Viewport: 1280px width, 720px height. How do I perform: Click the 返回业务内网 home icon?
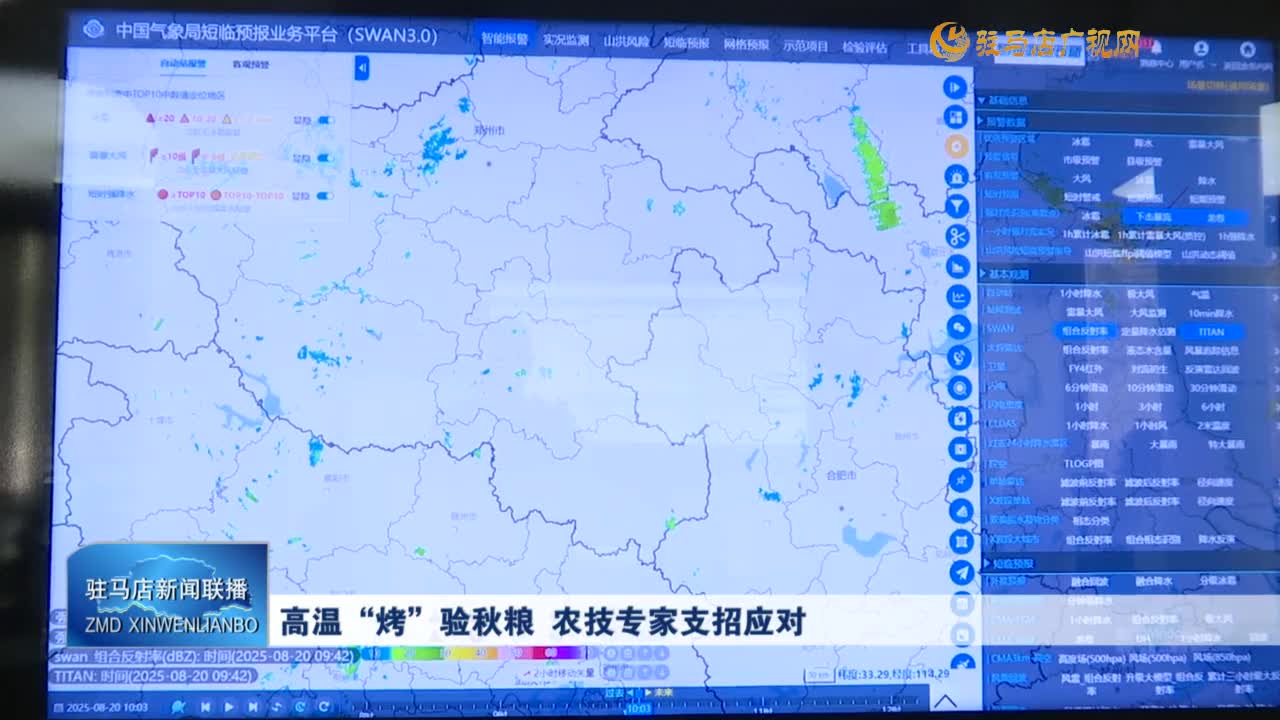pyautogui.click(x=1247, y=48)
